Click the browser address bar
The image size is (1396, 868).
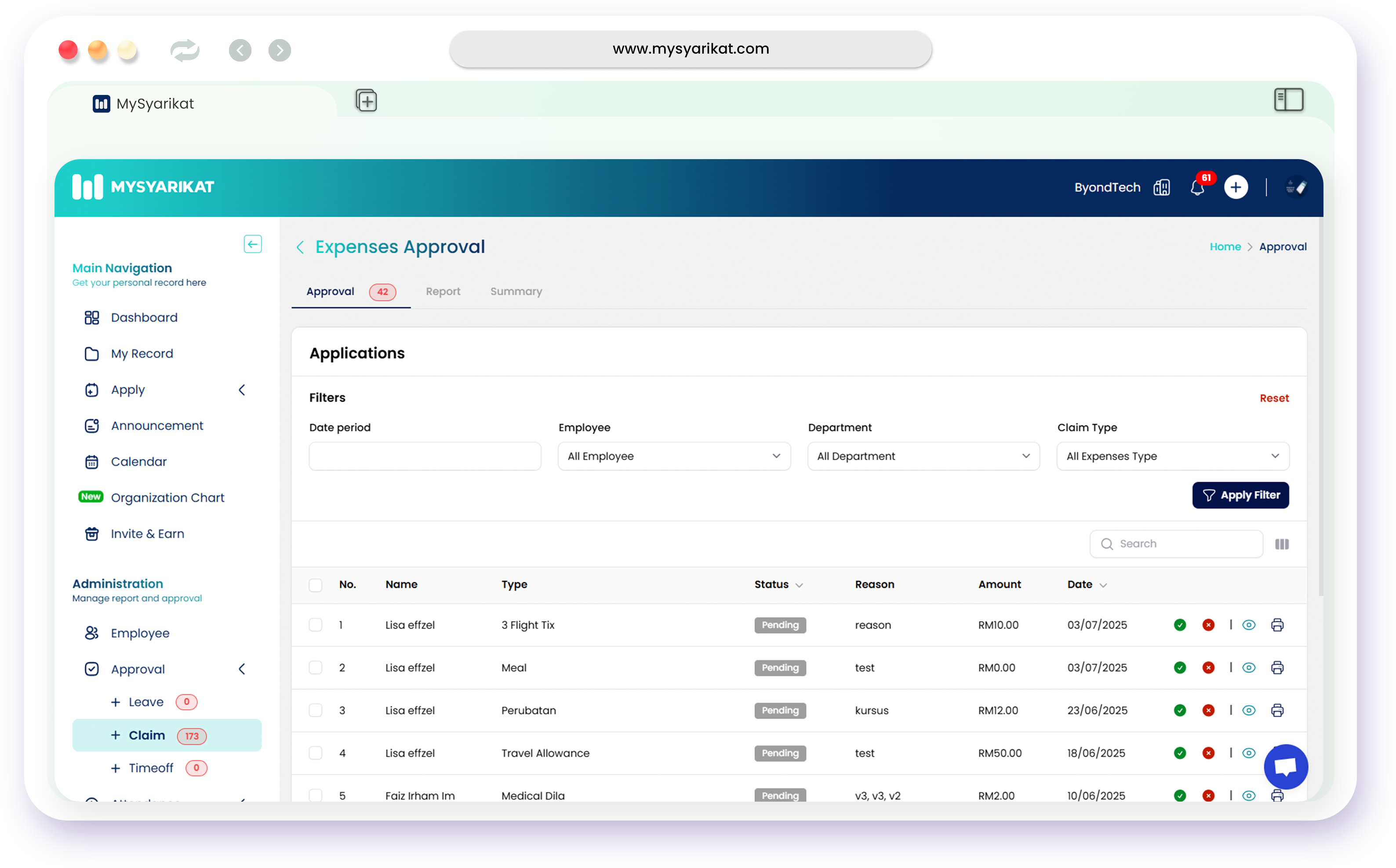pos(691,49)
